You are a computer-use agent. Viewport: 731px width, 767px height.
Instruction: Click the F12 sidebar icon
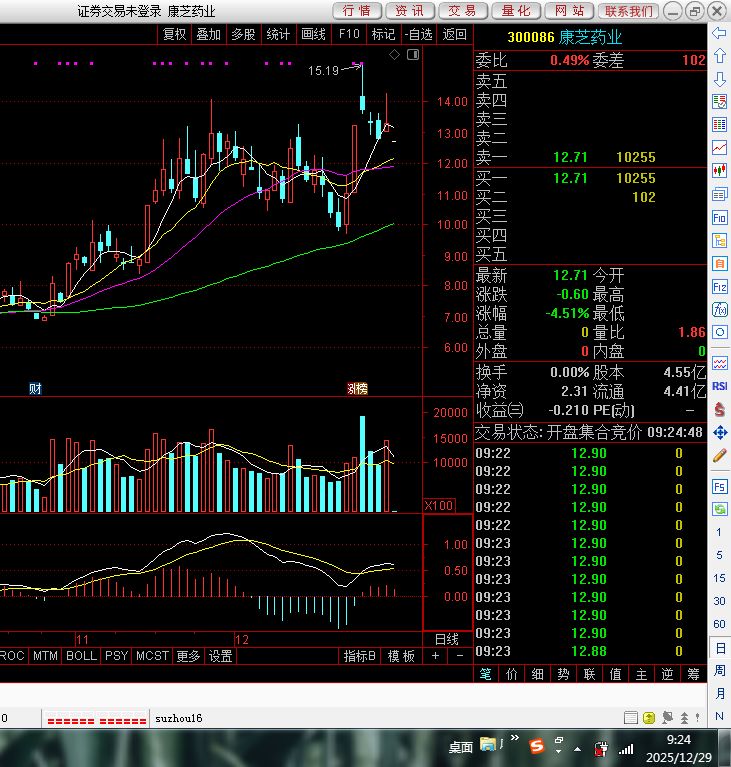click(719, 287)
